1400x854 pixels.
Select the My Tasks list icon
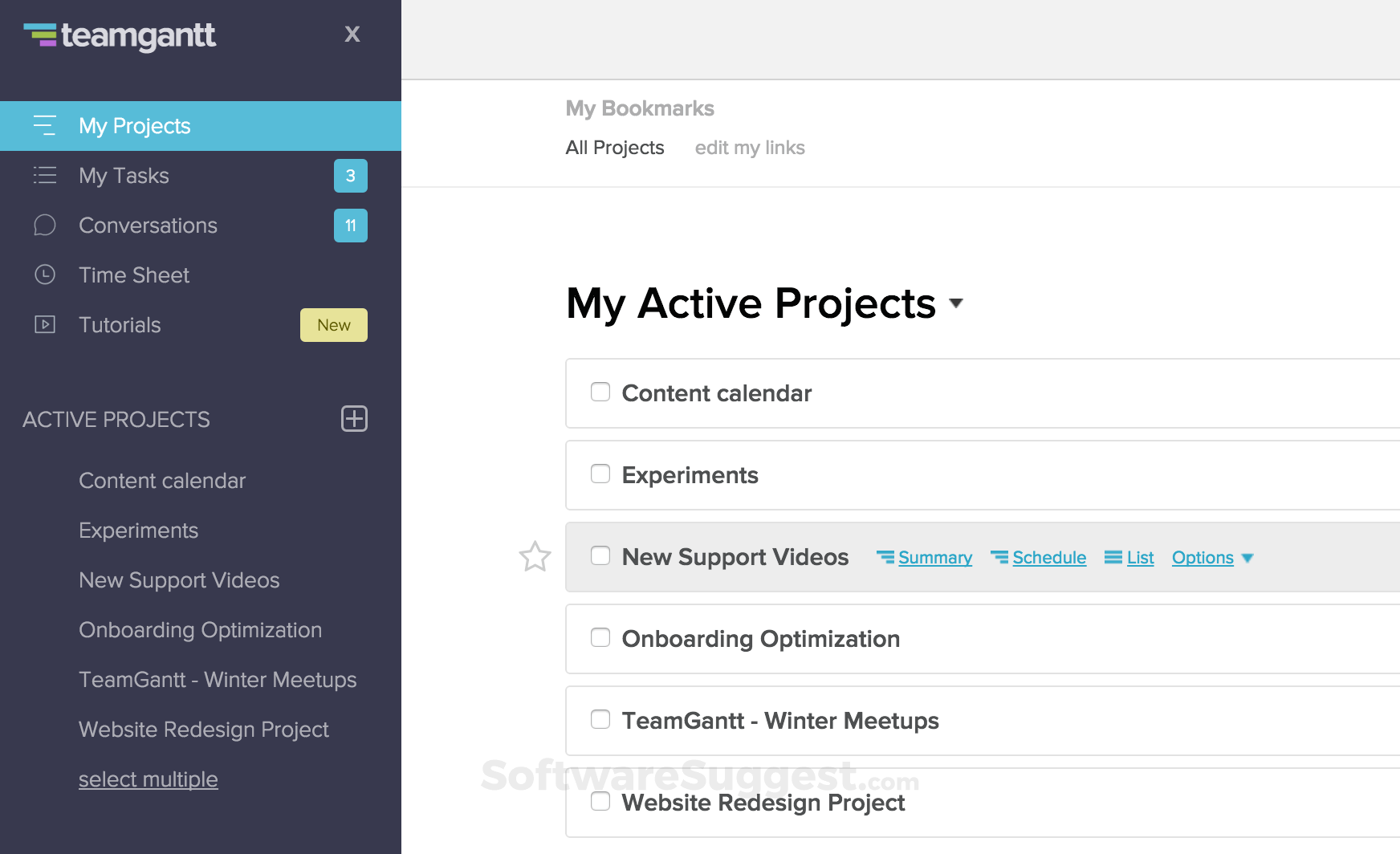45,176
